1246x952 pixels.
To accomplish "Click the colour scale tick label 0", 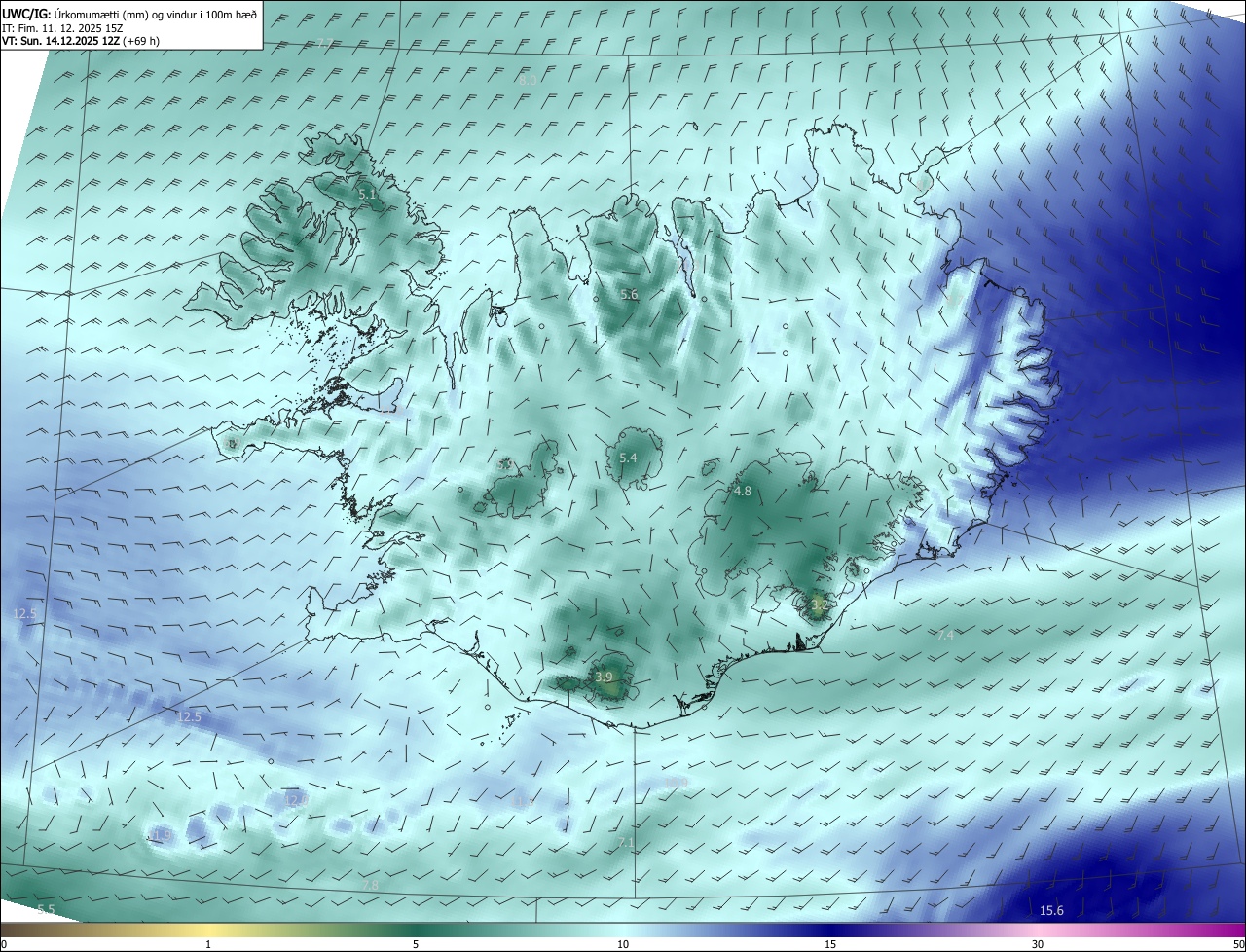I will point(4,944).
